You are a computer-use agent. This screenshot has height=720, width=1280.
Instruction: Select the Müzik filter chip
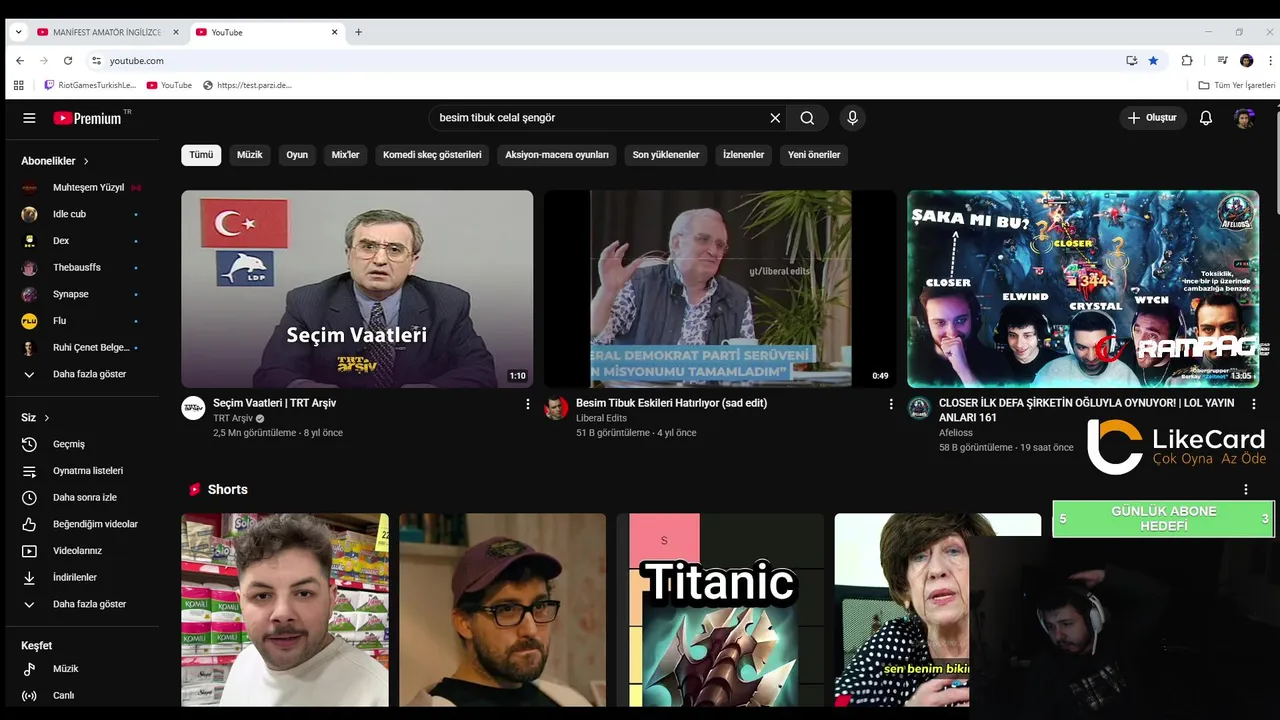tap(250, 155)
